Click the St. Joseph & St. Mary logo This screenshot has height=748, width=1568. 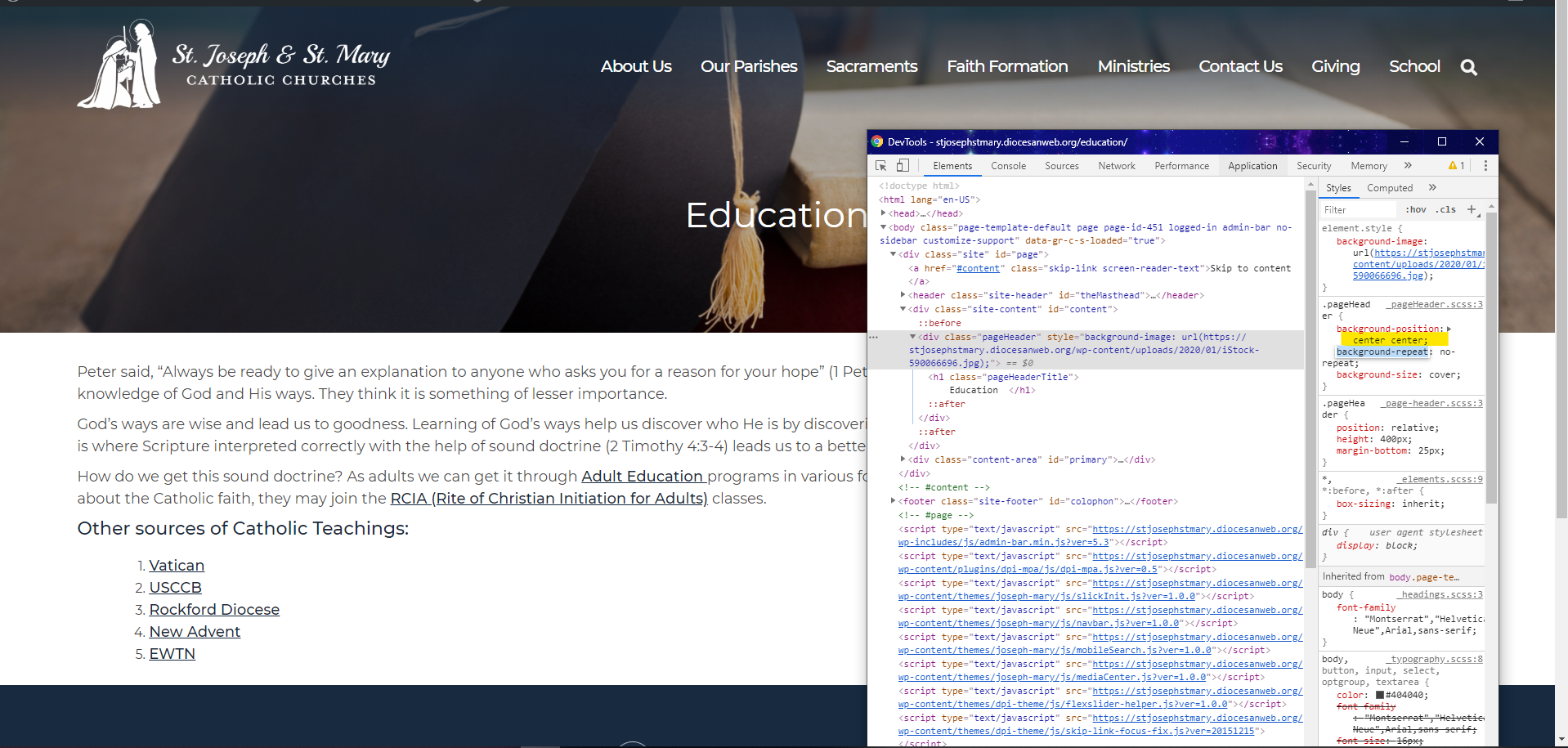pyautogui.click(x=233, y=65)
